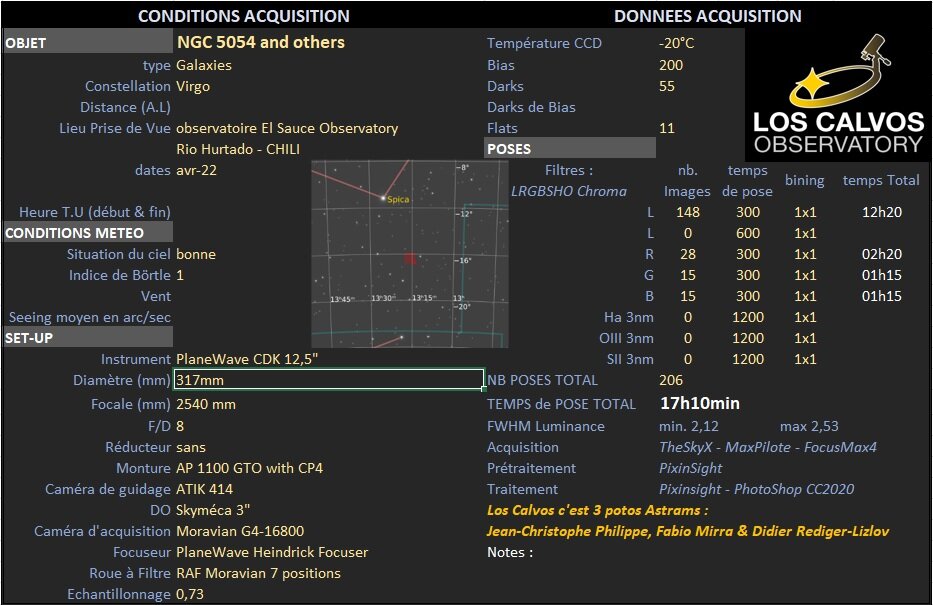
Task: Select the total time cell 02h20
Action: point(882,254)
